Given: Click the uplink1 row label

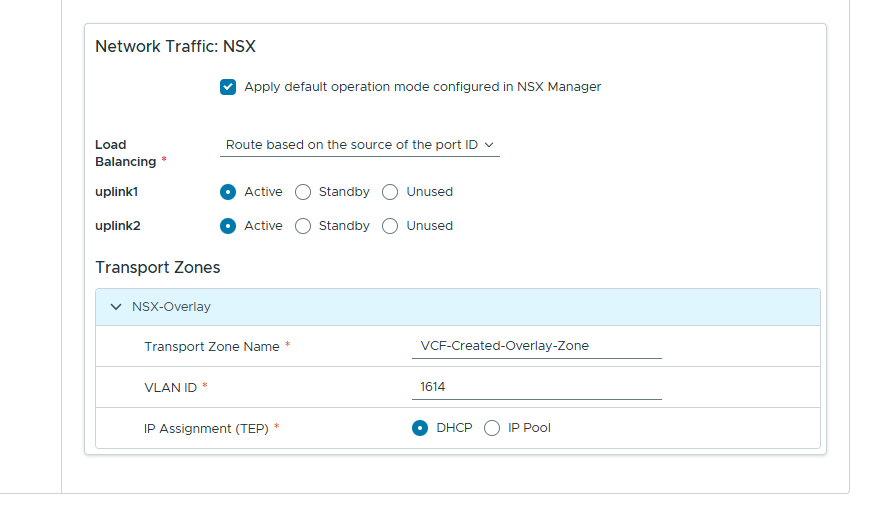Looking at the screenshot, I should tap(117, 192).
